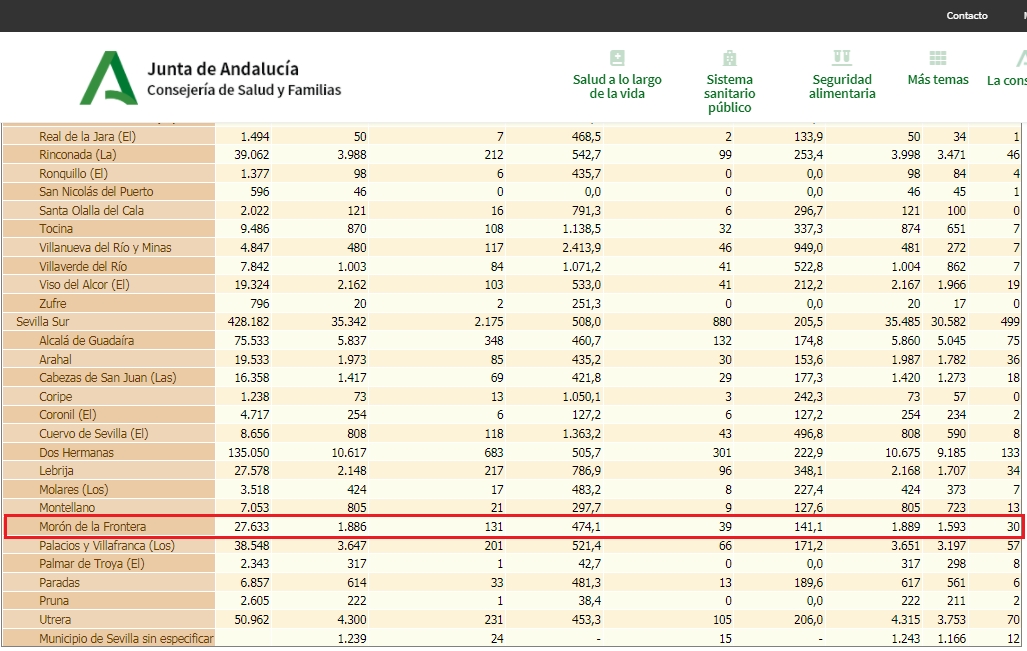Viewport: 1027px width, 651px height.
Task: Select the highlighted Morón de la Frontera row
Action: (x=85, y=527)
